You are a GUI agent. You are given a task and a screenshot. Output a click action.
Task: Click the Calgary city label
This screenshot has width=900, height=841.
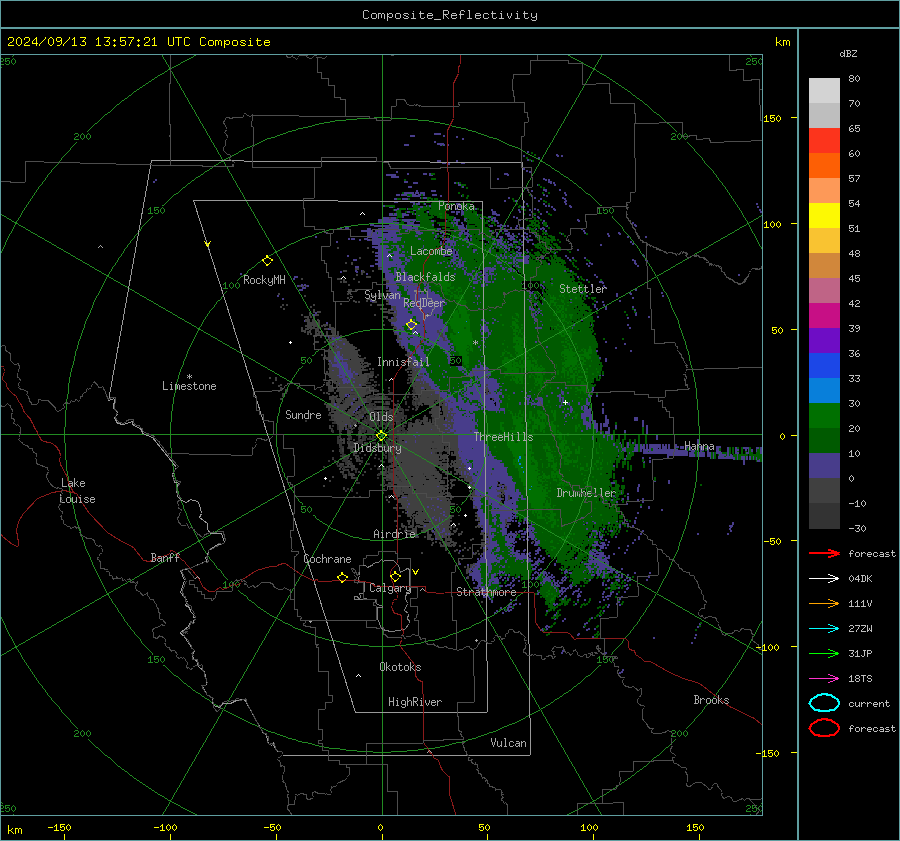pos(390,588)
